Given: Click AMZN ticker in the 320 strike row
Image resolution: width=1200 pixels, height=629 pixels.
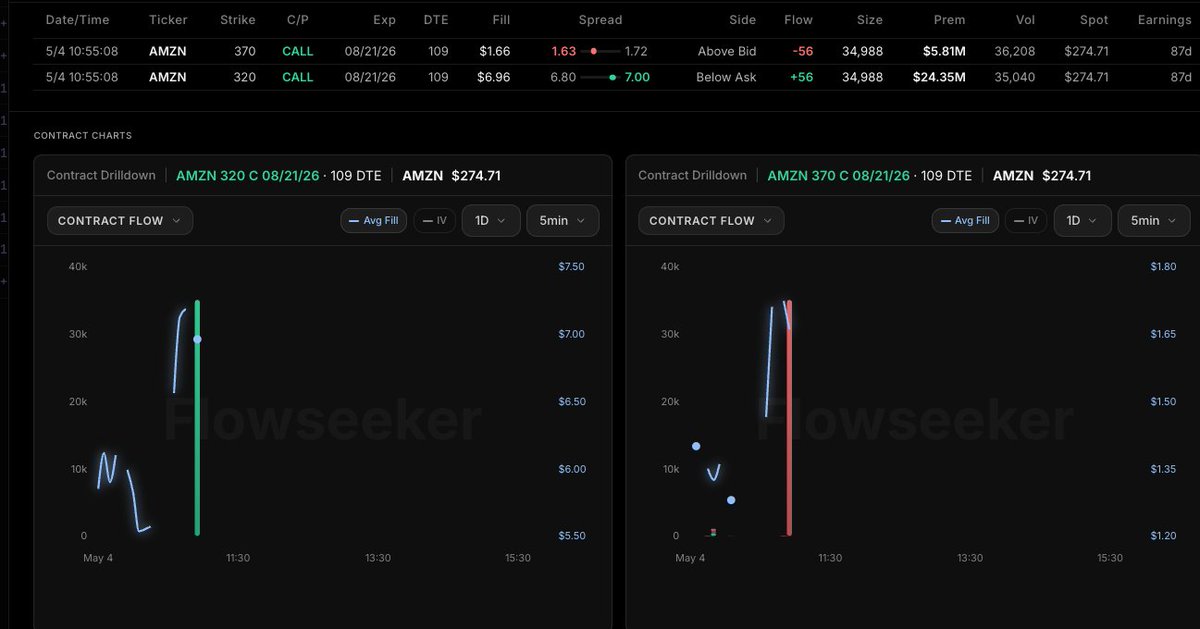Looking at the screenshot, I should pos(168,77).
